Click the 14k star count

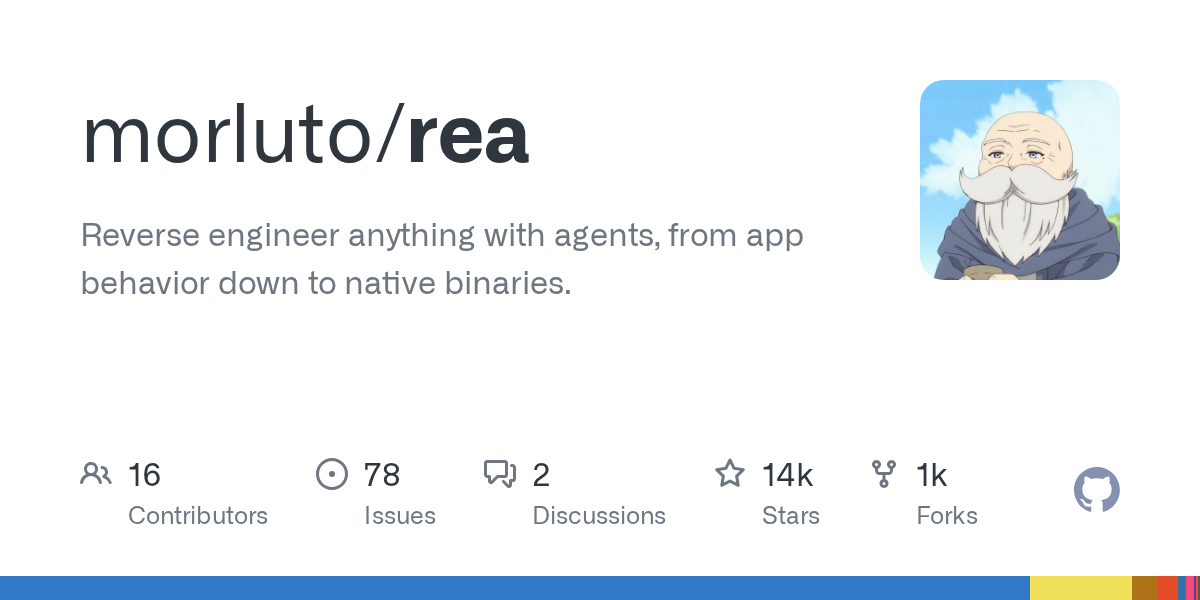tap(788, 475)
